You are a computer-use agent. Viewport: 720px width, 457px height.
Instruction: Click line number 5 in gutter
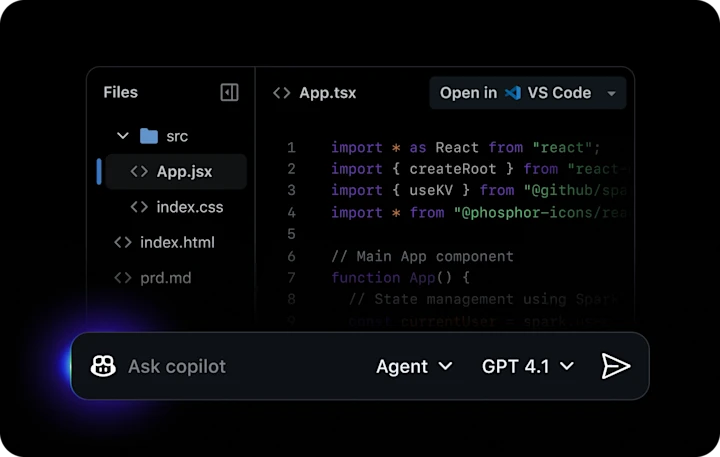tap(291, 234)
